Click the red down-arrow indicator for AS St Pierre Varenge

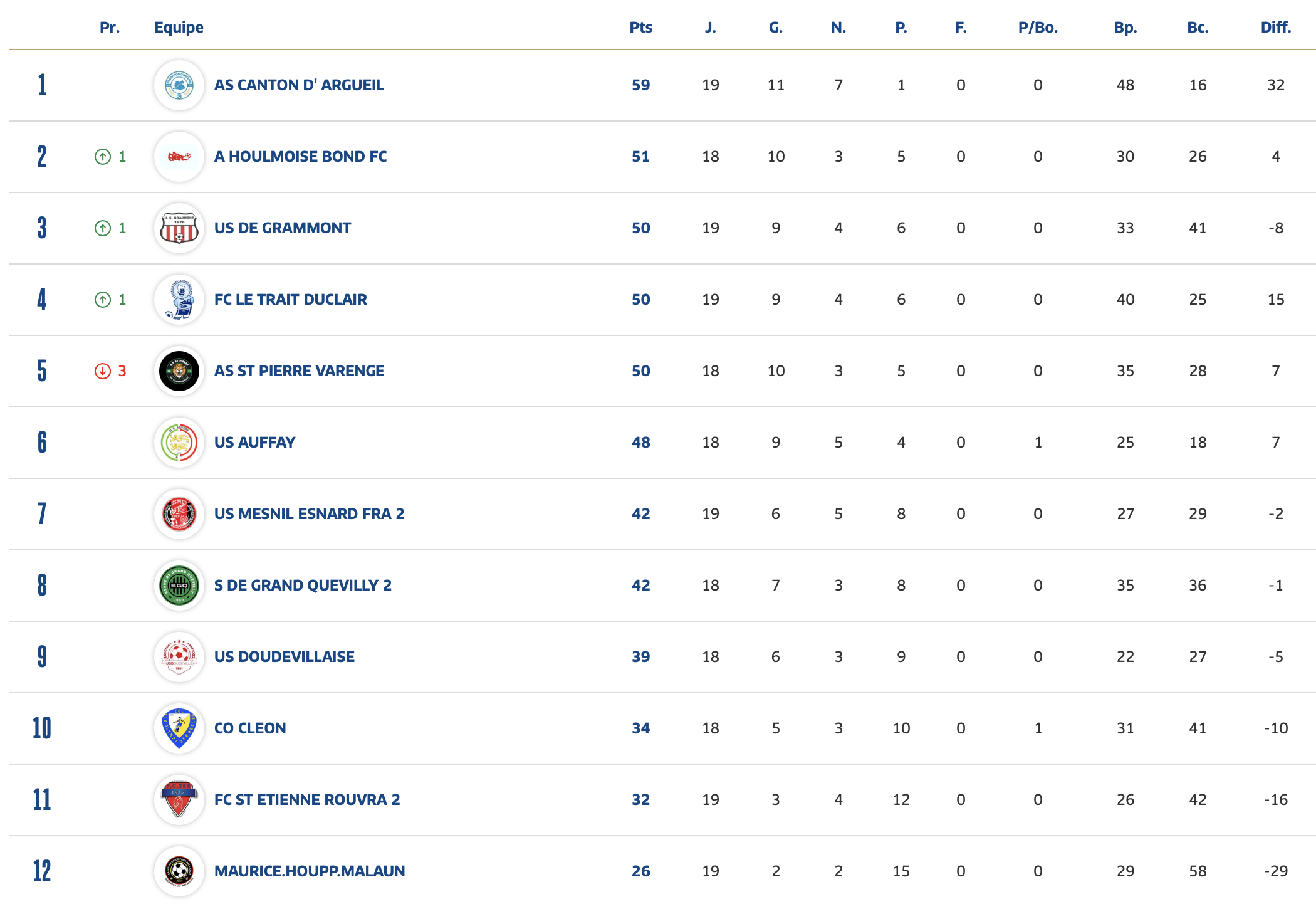103,371
